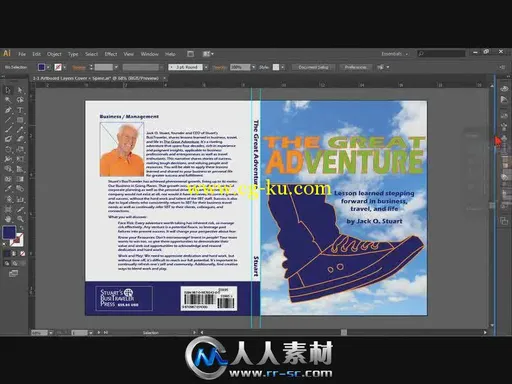Enable Draw Normal mode
The height and width of the screenshot is (384, 512).
click(x=7, y=263)
